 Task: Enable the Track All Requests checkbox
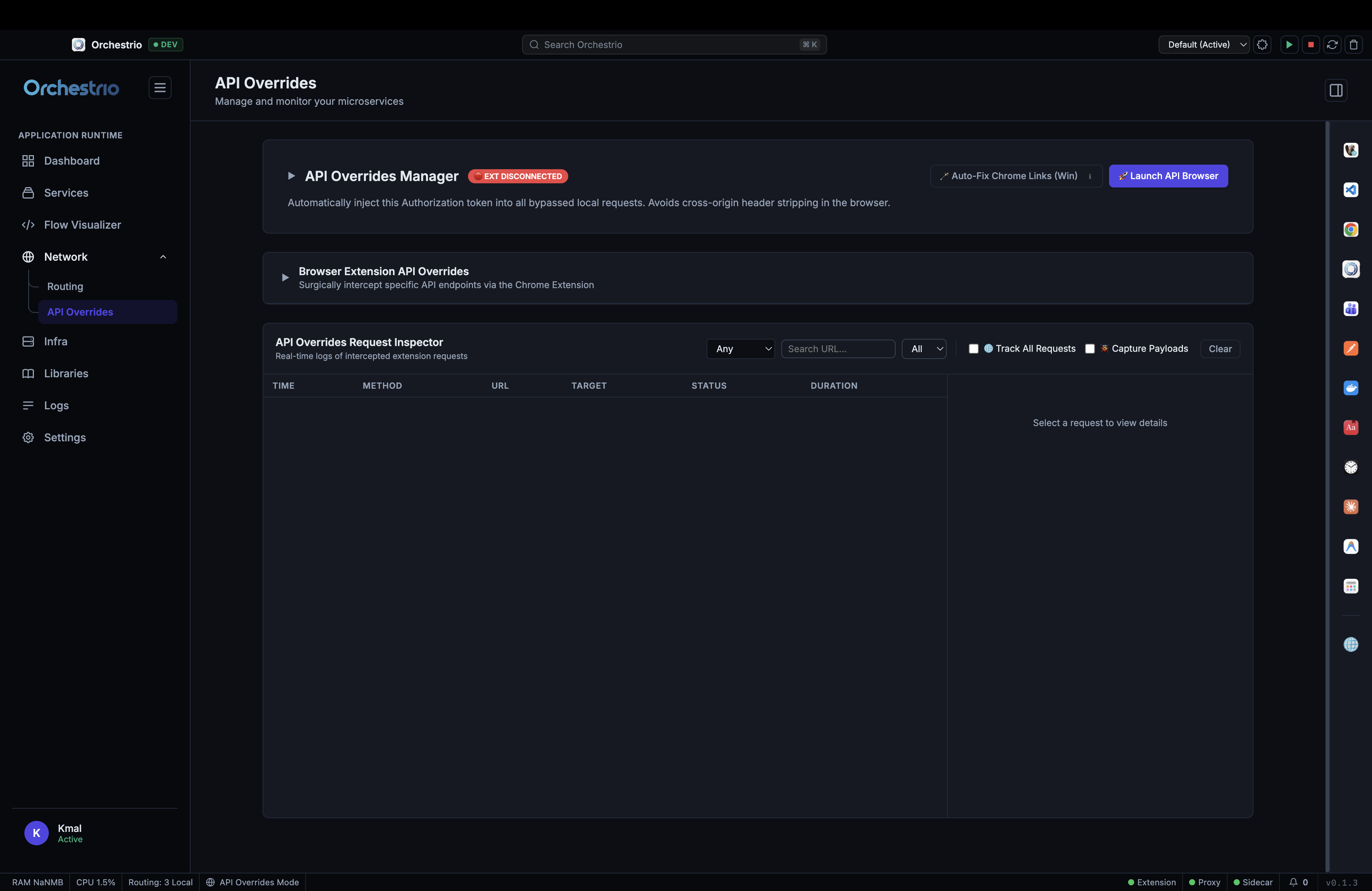tap(973, 349)
